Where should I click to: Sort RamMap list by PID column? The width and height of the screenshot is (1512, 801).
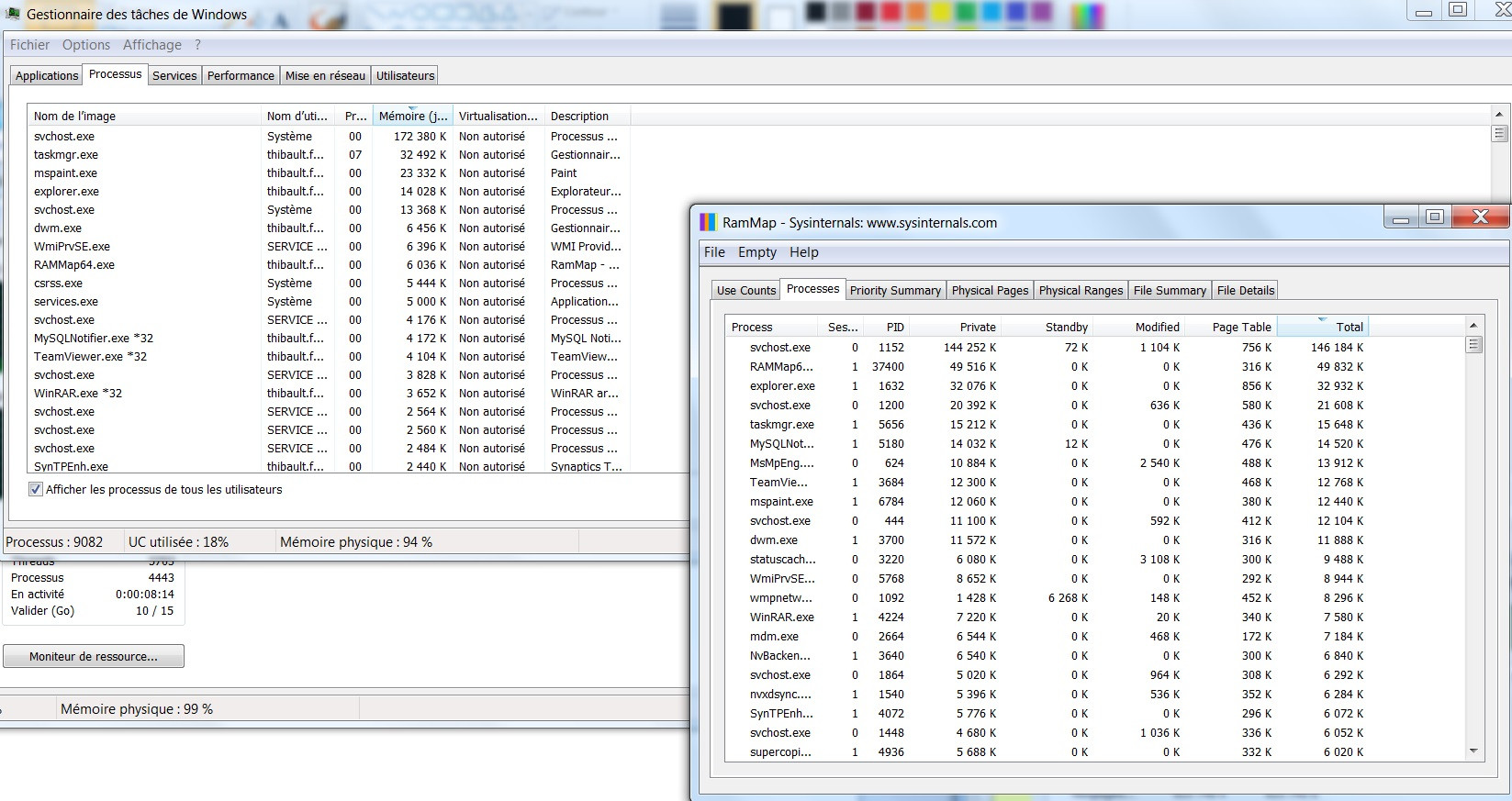[886, 327]
